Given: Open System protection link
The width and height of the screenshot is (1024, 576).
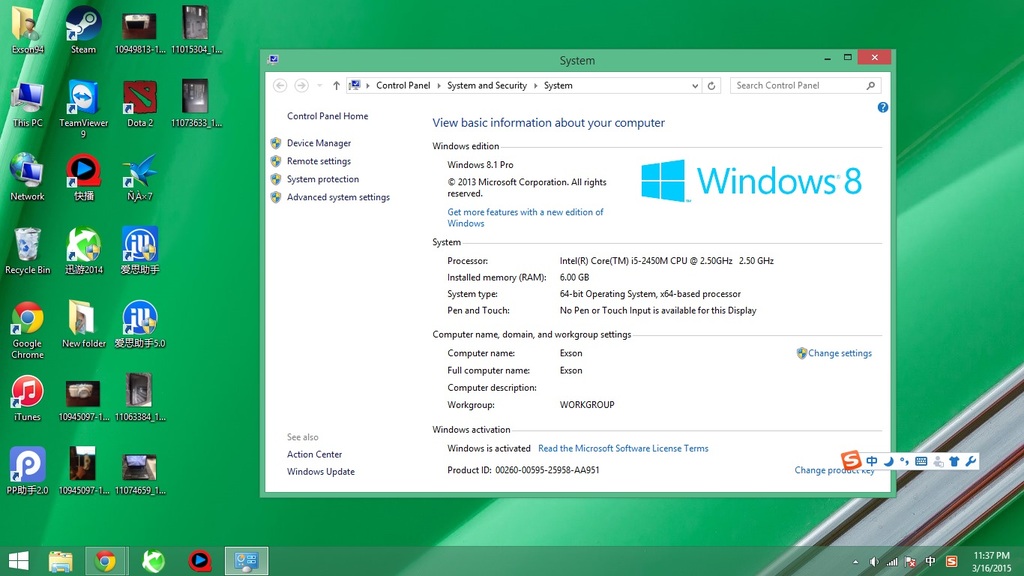Looking at the screenshot, I should (323, 179).
